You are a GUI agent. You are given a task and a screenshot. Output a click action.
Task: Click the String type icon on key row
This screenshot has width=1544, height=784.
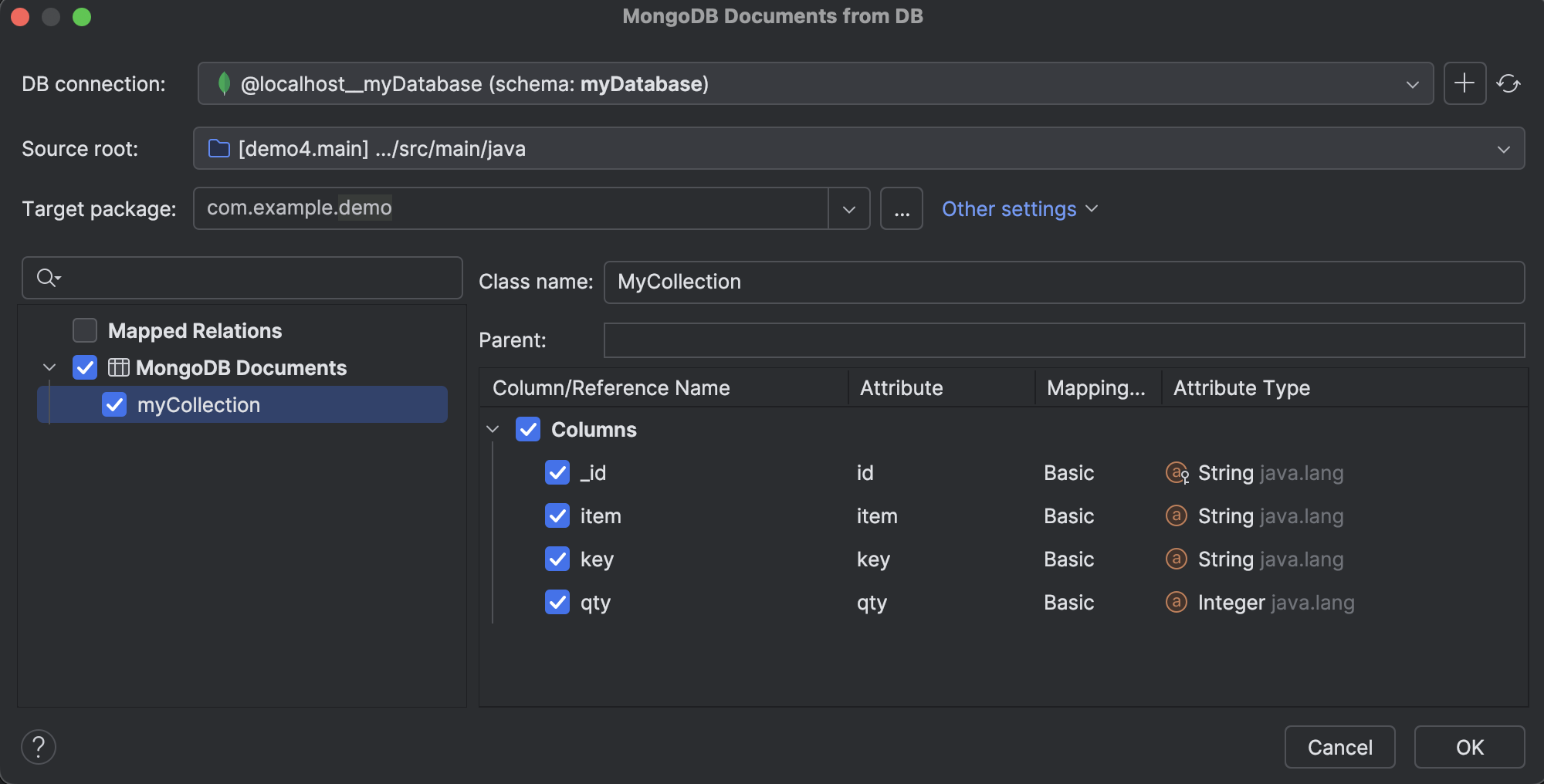click(1176, 559)
